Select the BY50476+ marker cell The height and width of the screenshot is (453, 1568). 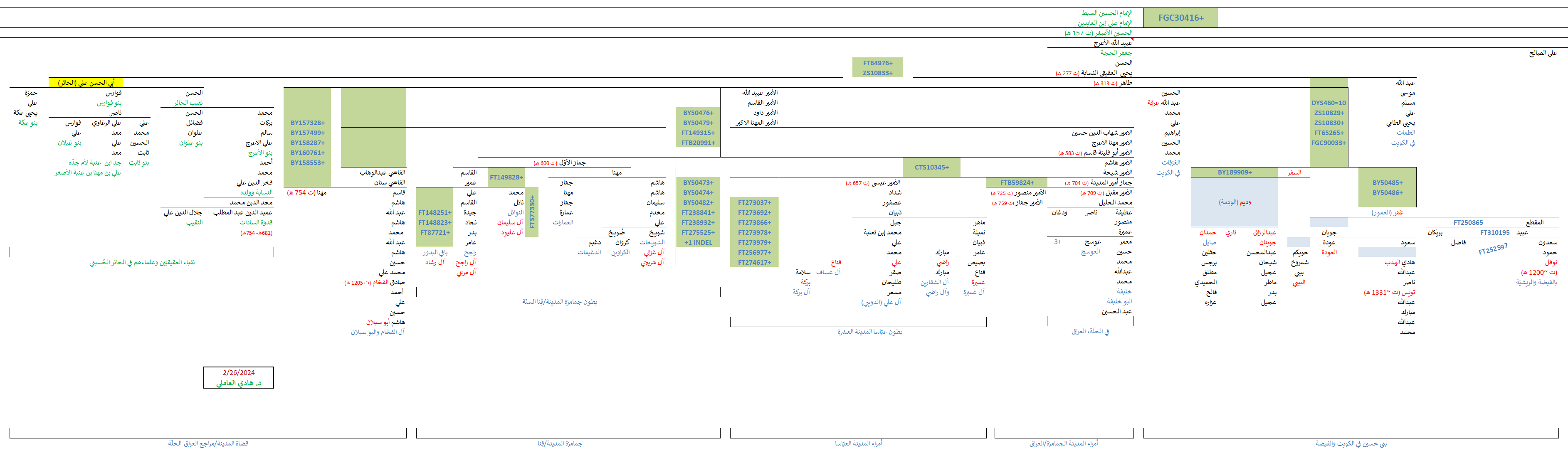click(x=698, y=113)
